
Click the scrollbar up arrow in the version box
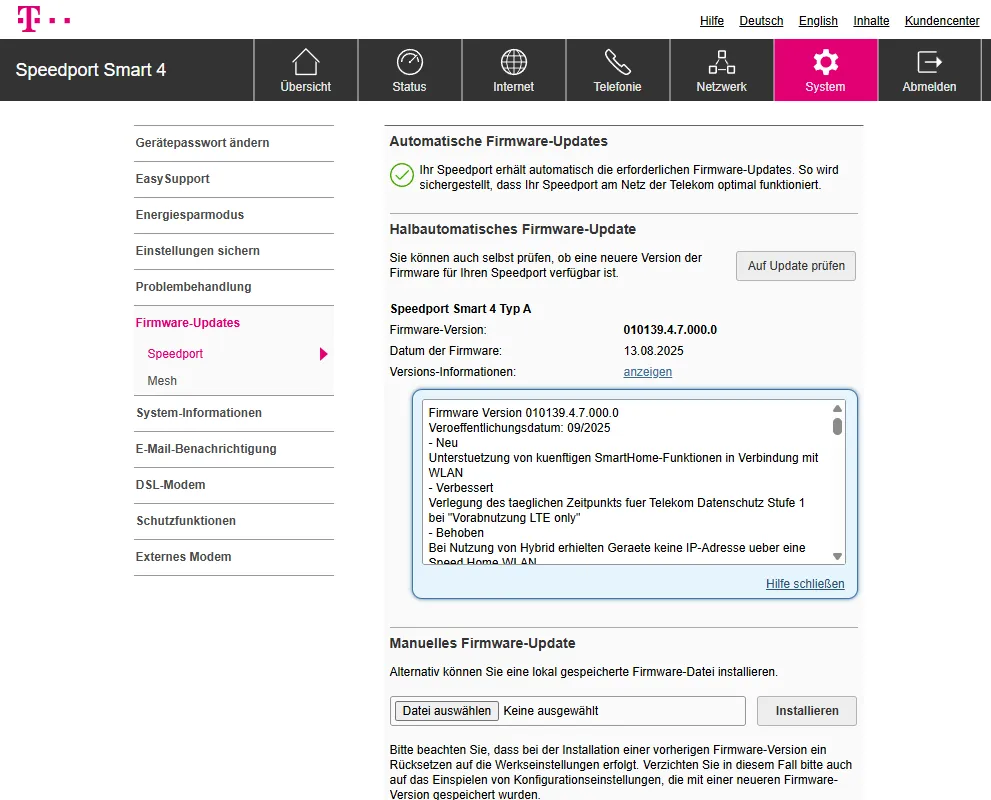click(x=837, y=407)
